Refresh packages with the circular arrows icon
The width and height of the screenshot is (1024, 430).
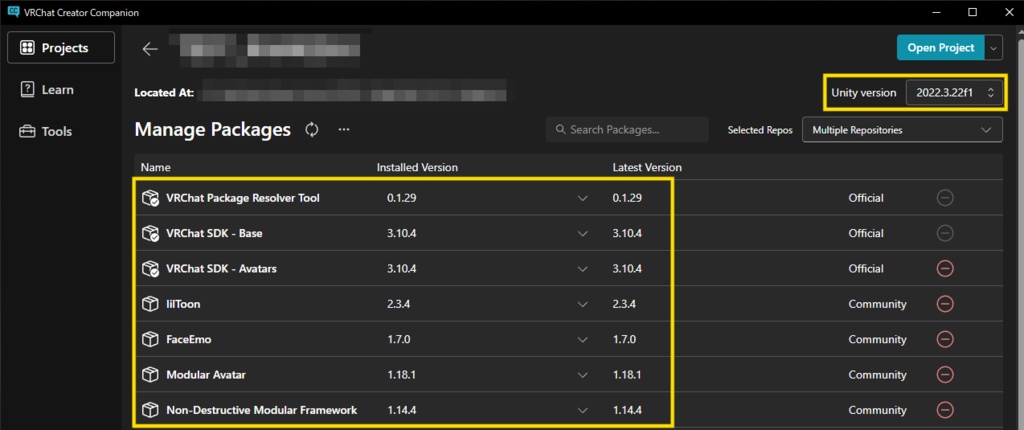pyautogui.click(x=312, y=129)
